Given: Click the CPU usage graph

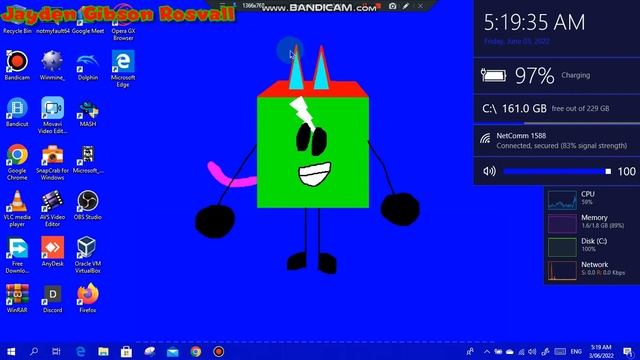Looking at the screenshot, I should point(562,200).
